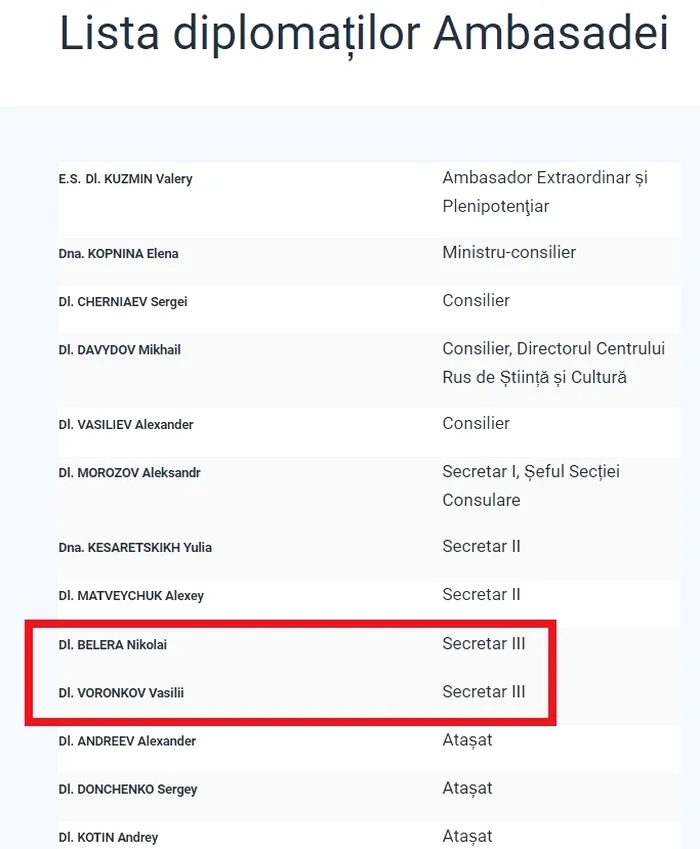Viewport: 700px width, 849px height.
Task: Select the row Dna. KOPNINA Elena
Action: (369, 262)
